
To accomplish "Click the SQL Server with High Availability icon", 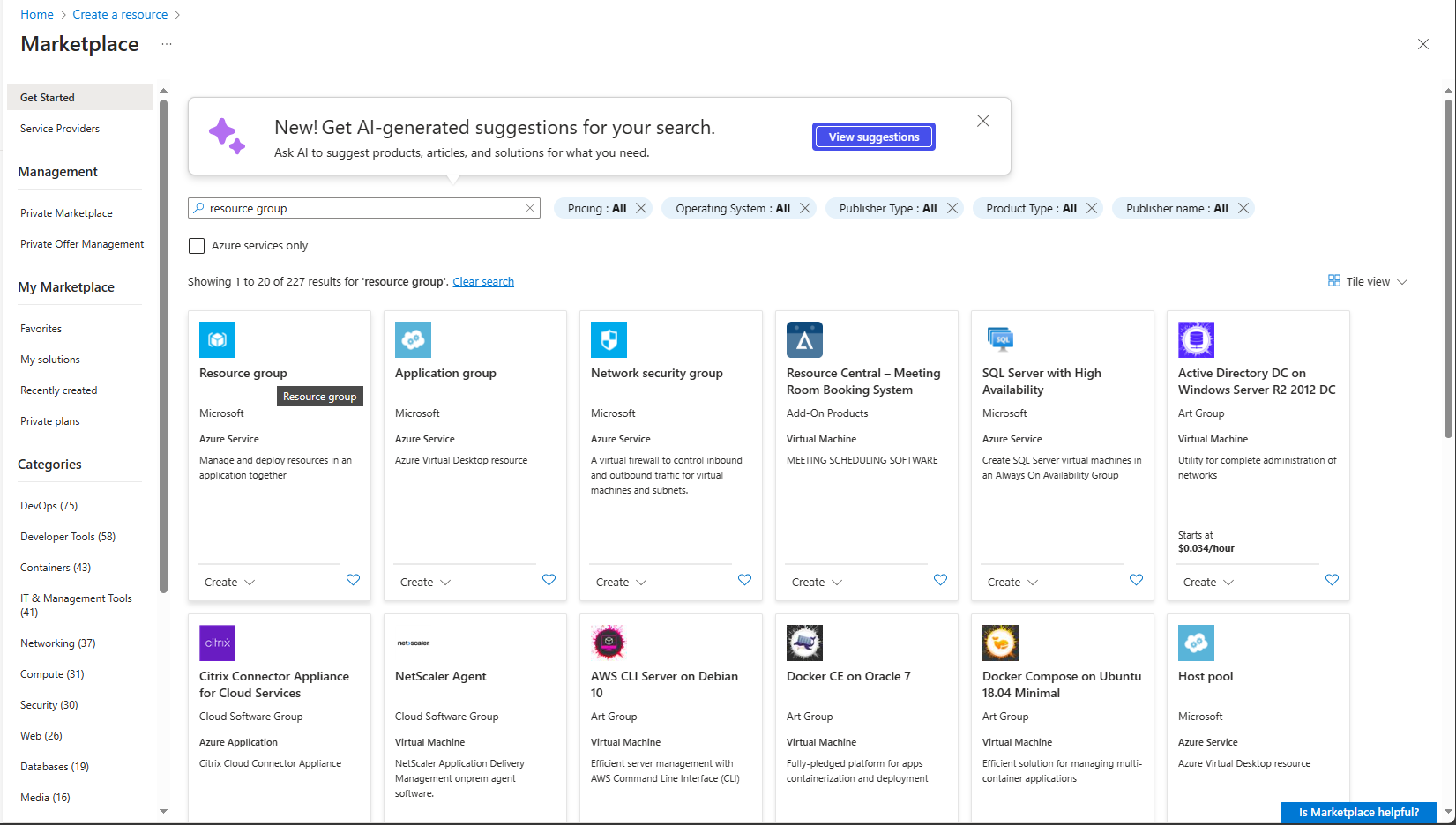I will (1000, 339).
